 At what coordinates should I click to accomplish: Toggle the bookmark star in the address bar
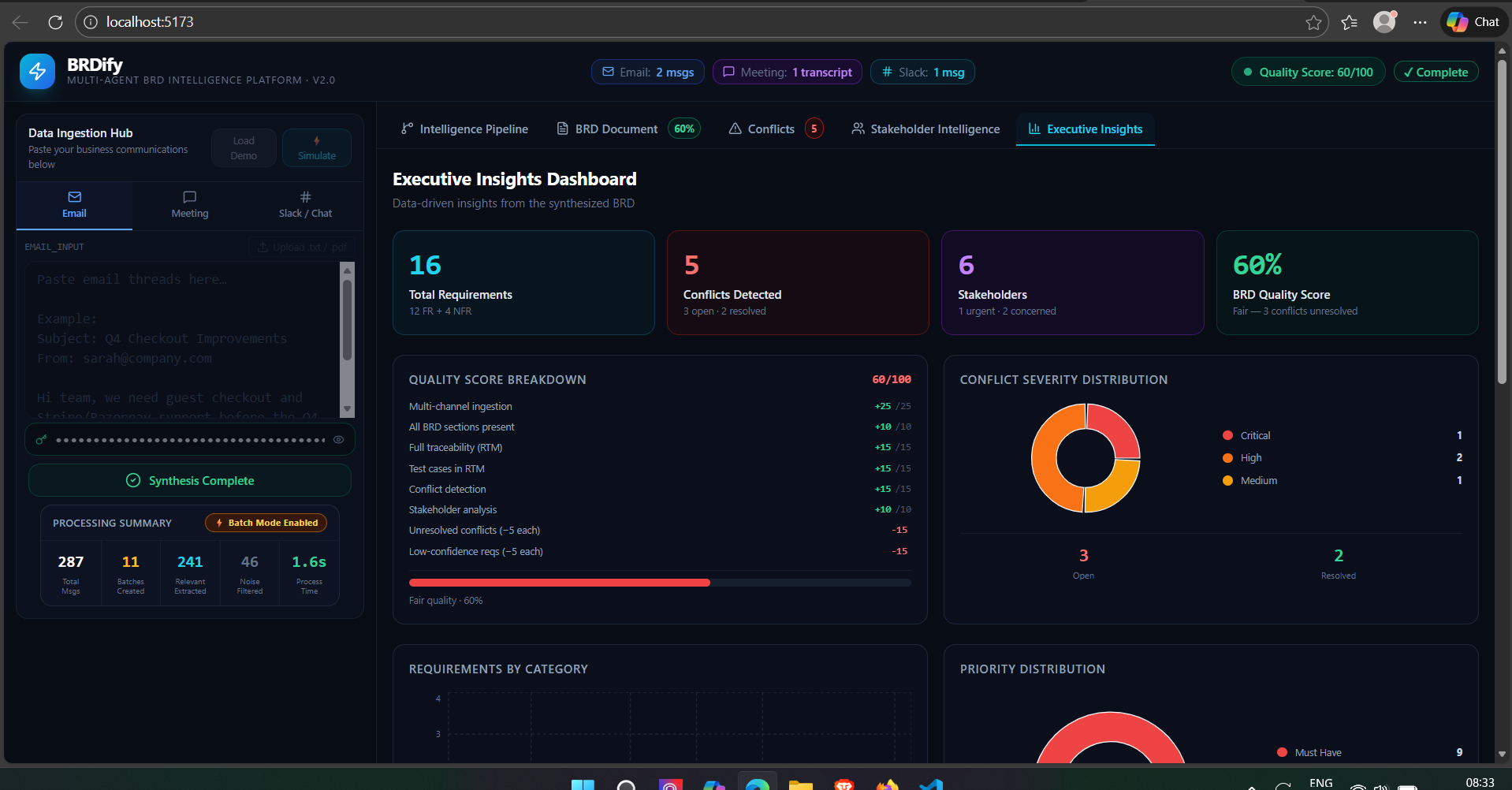click(1314, 22)
